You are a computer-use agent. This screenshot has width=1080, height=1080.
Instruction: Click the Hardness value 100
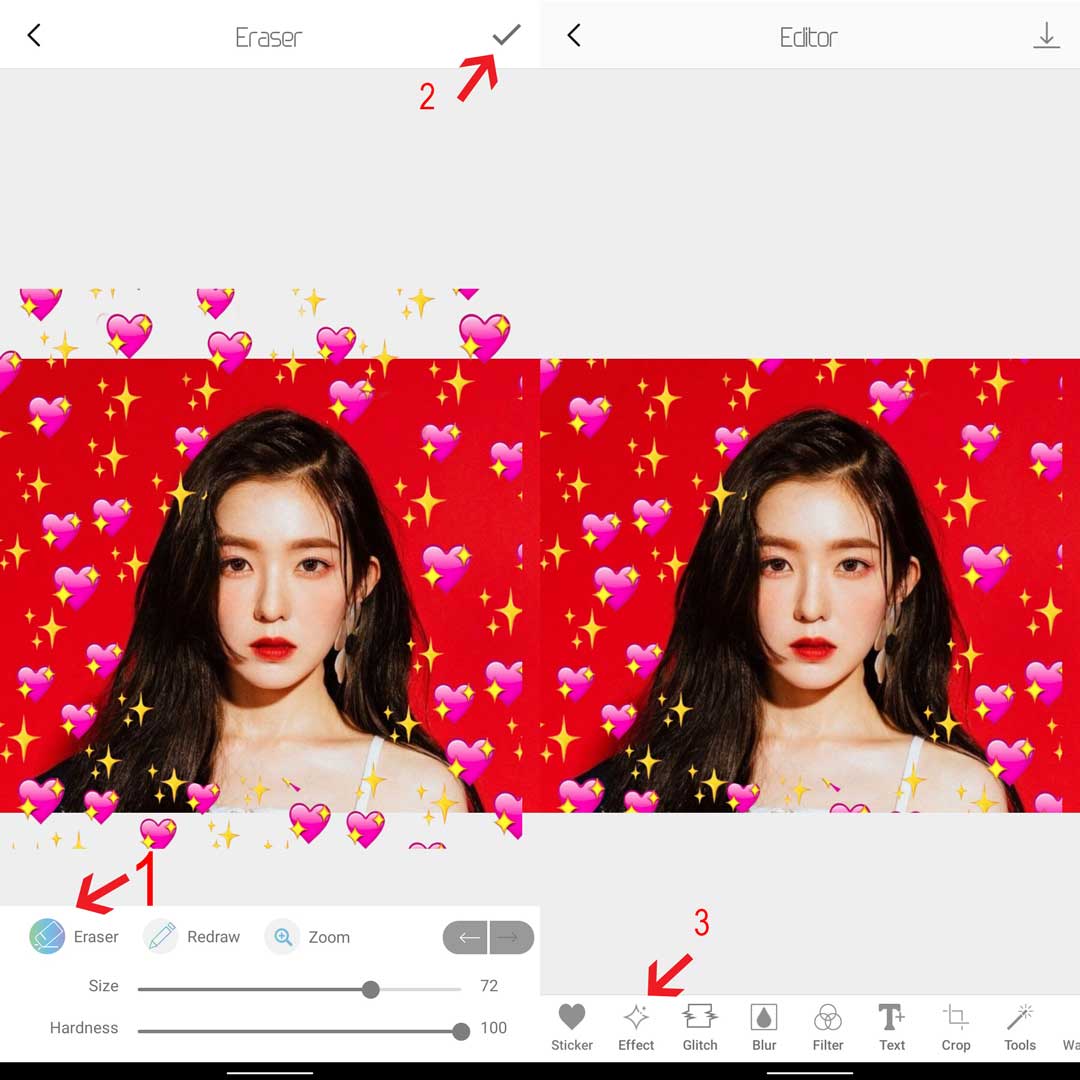[x=493, y=1028]
